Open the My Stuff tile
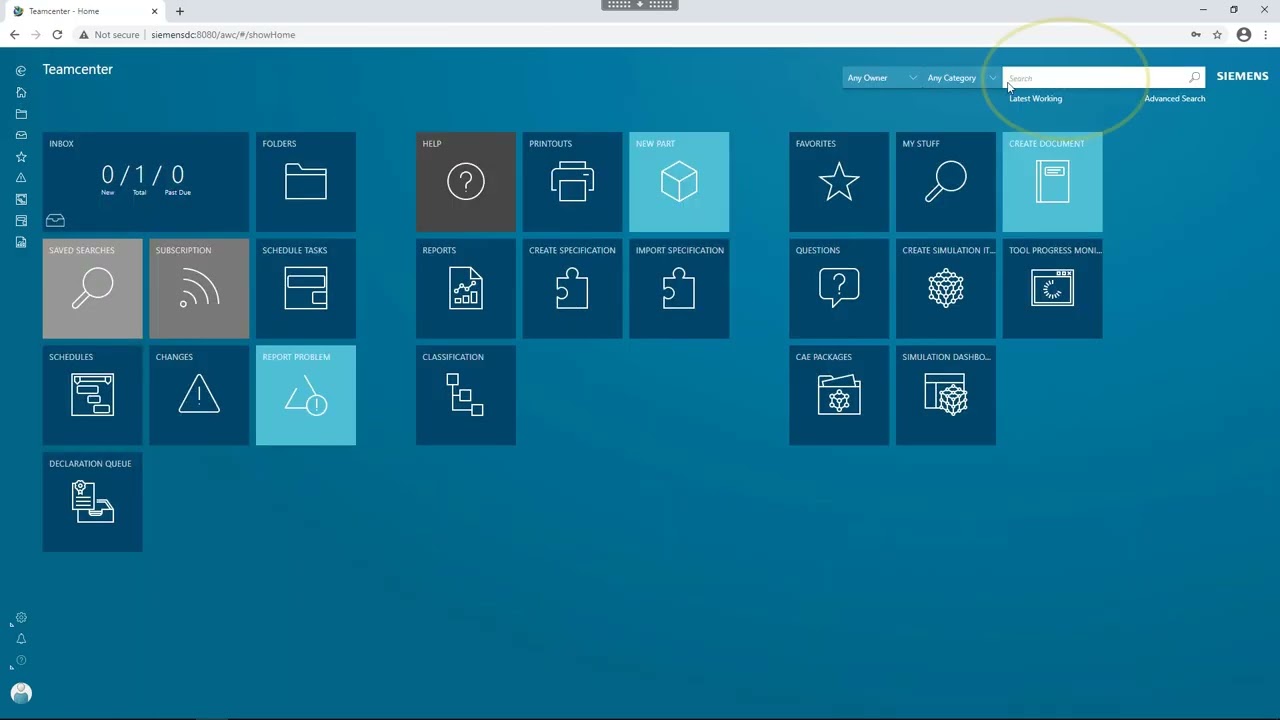Viewport: 1280px width, 720px height. 946,182
